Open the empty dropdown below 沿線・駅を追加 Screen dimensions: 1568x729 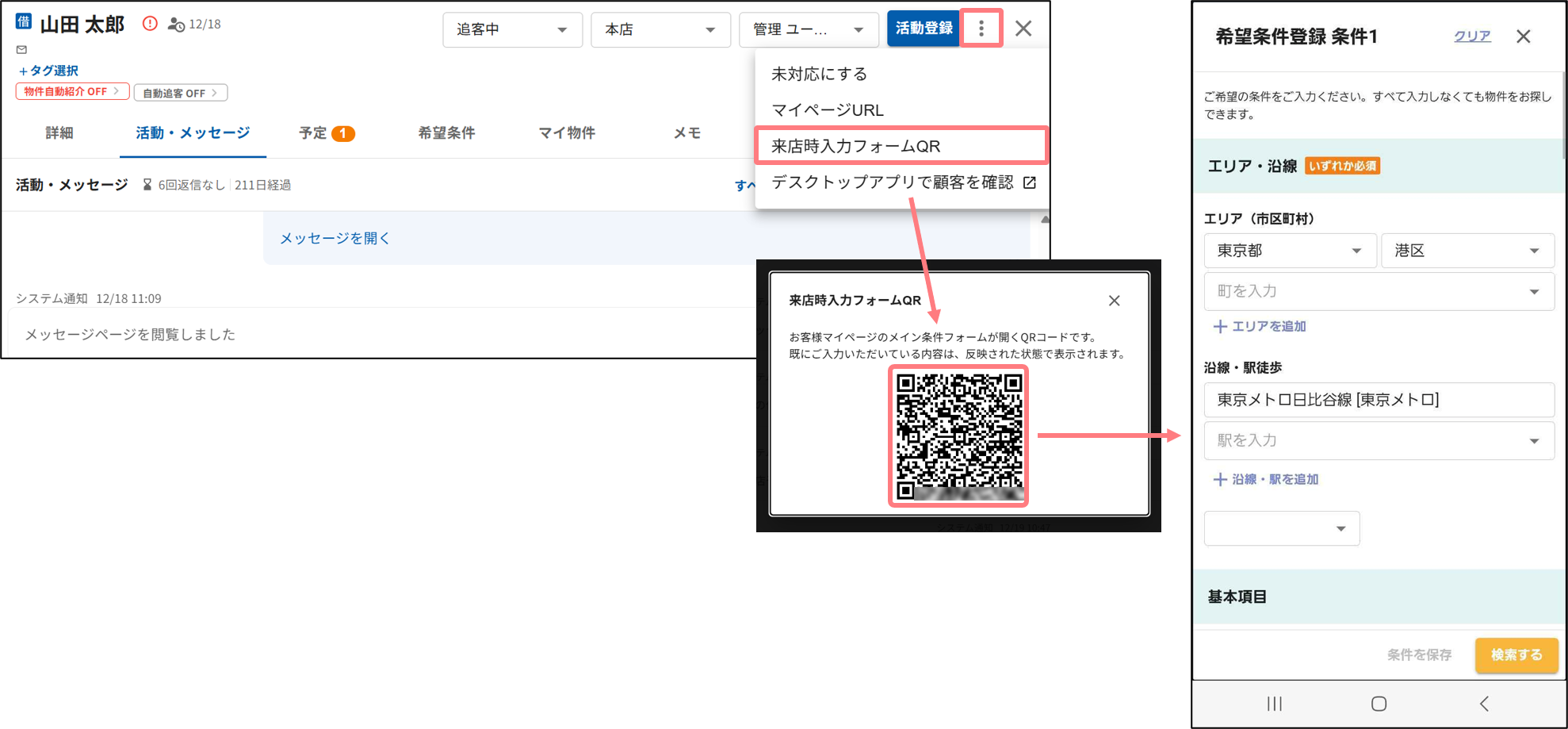[x=1282, y=528]
